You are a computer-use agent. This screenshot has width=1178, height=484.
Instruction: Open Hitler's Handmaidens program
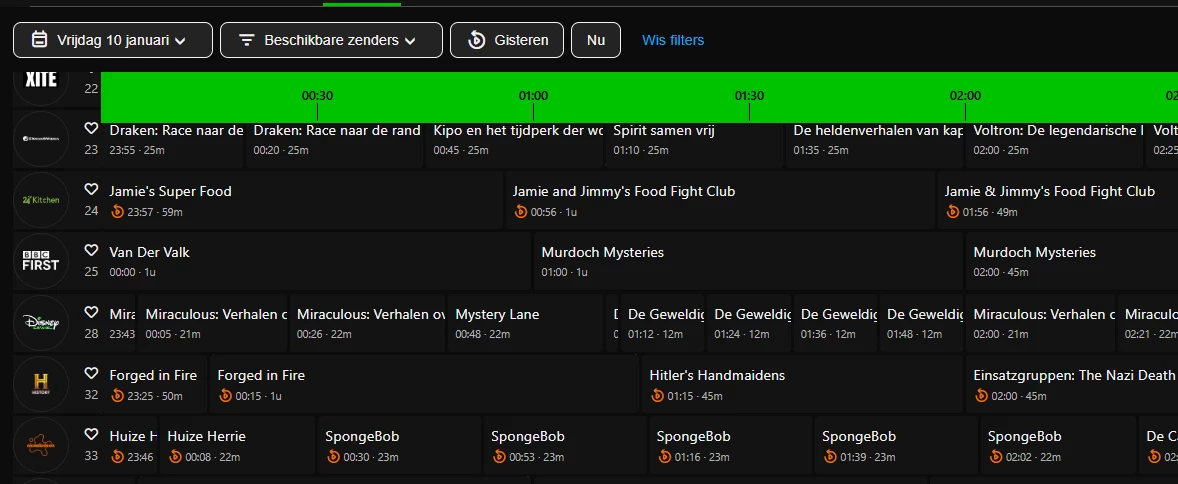[802, 384]
